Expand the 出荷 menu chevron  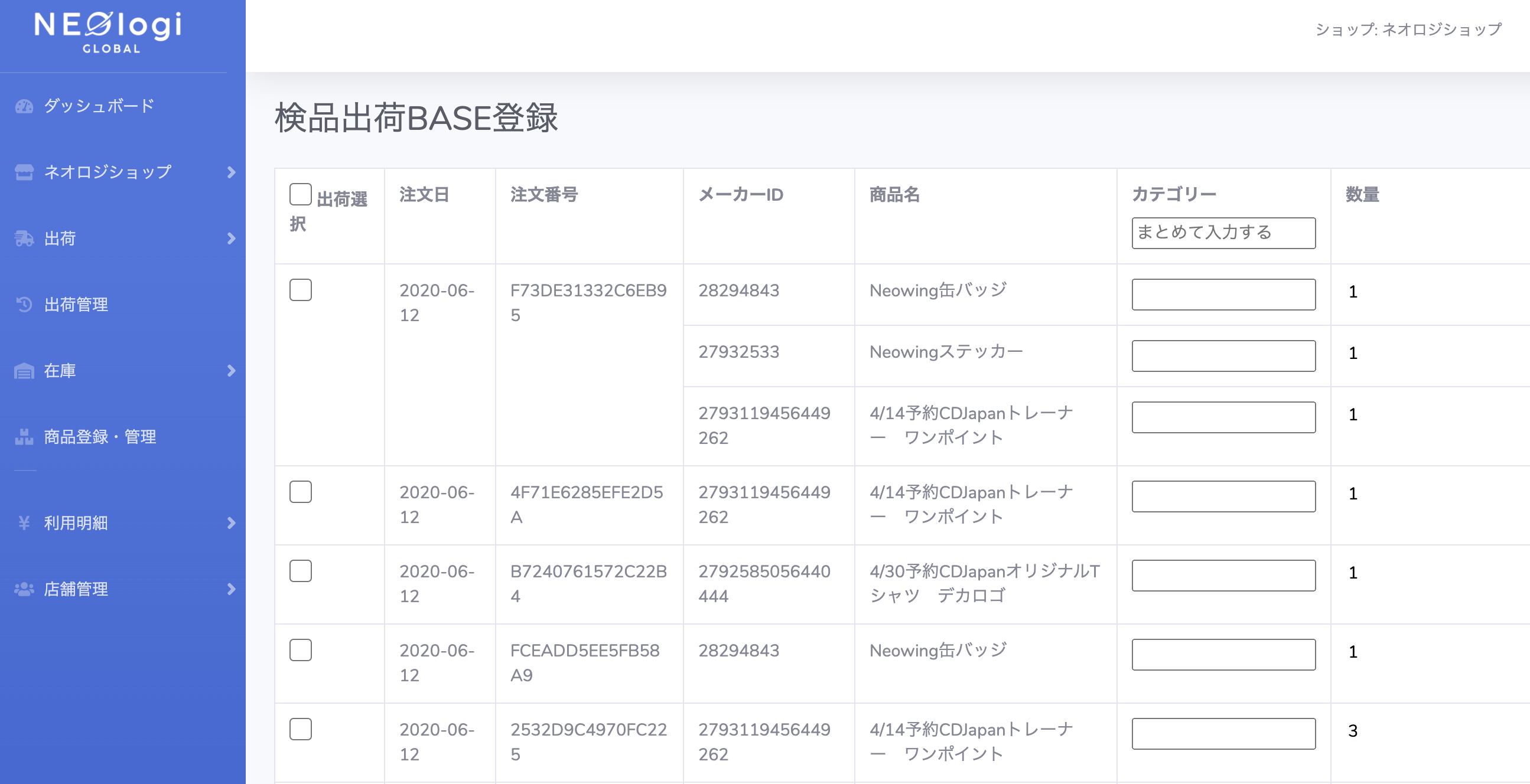(231, 239)
